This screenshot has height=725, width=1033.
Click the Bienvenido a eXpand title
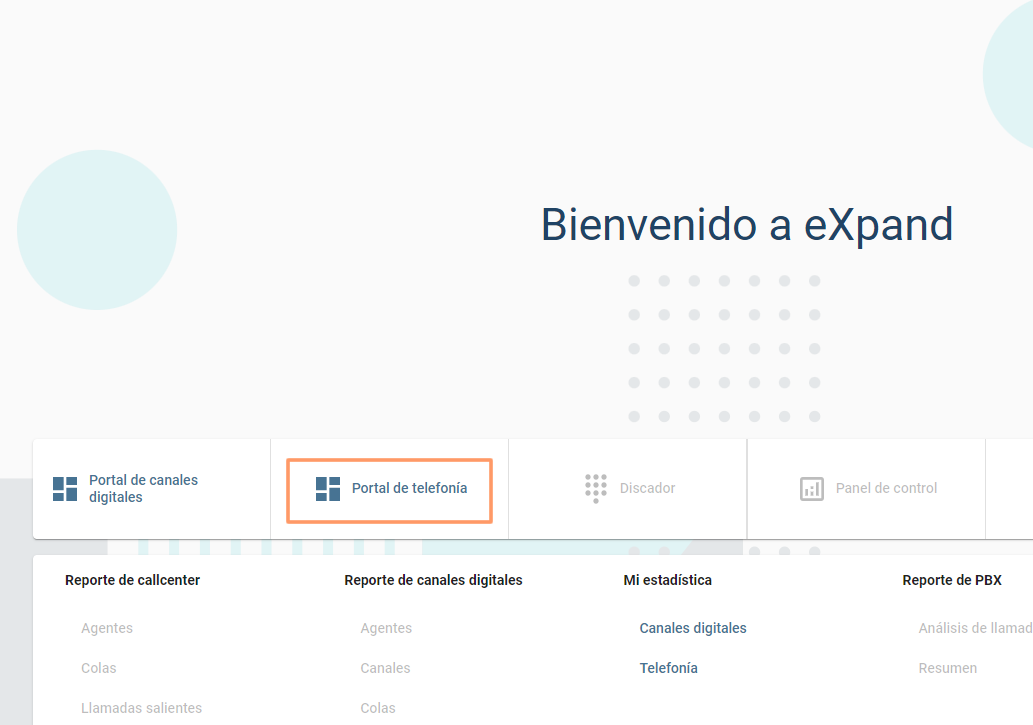(x=747, y=225)
